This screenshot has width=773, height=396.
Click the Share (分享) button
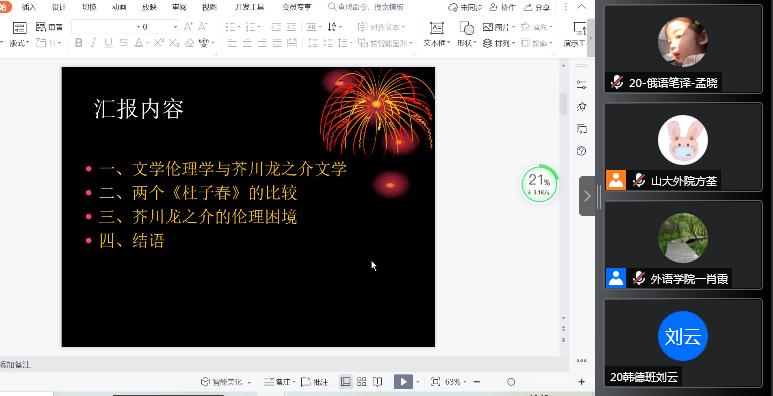(x=537, y=7)
